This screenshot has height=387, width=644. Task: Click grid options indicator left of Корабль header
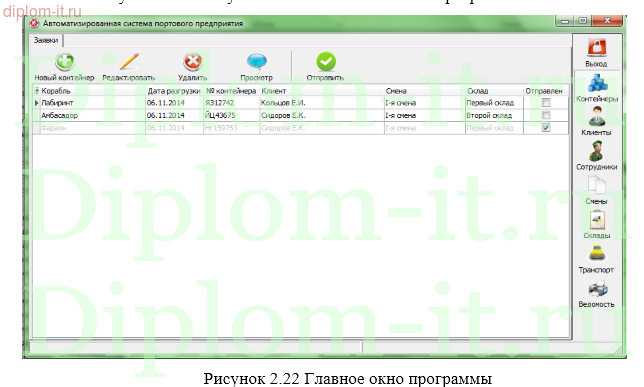(x=36, y=91)
